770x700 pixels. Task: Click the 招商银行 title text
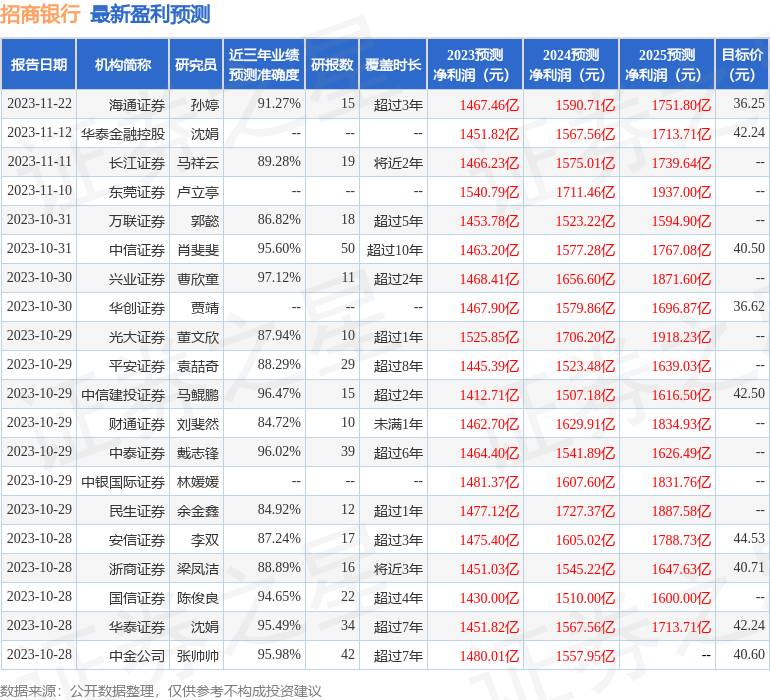tap(40, 14)
